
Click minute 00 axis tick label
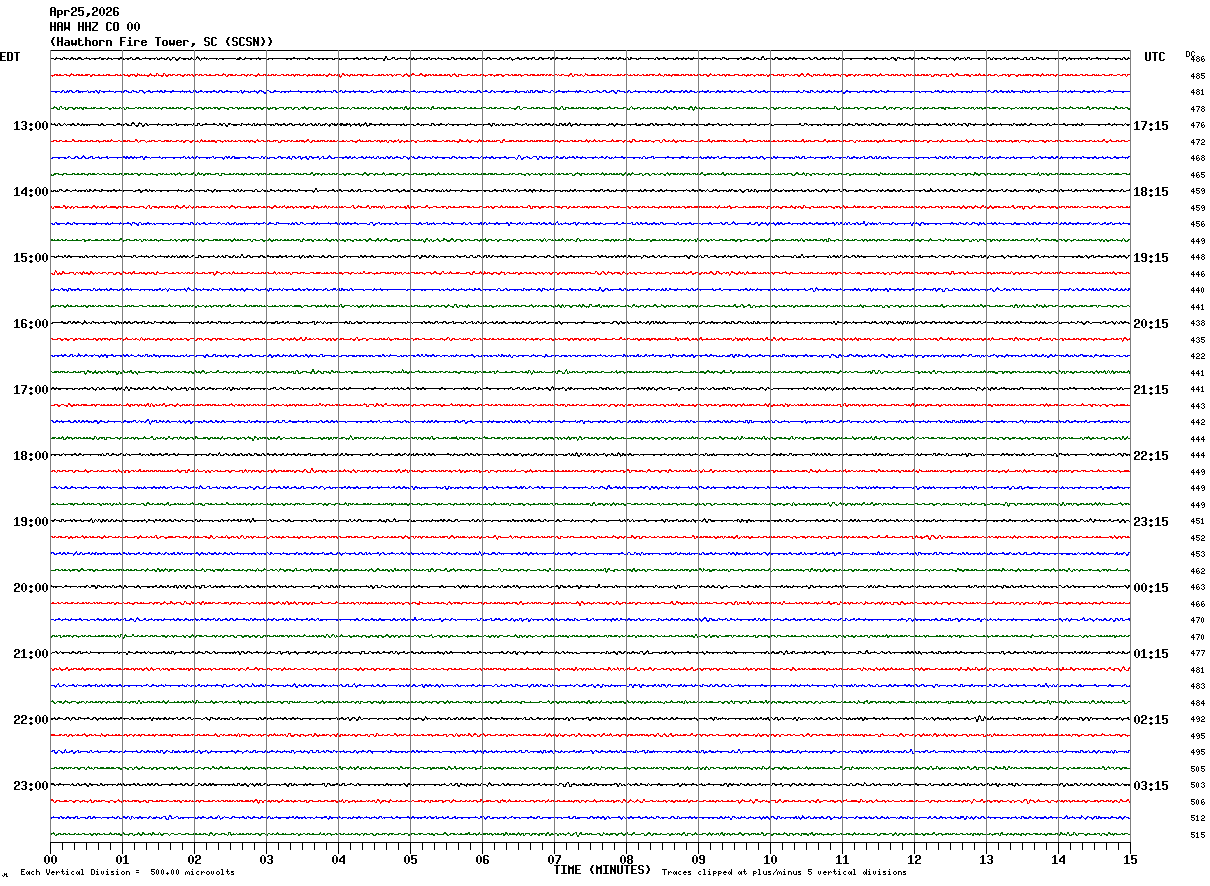pyautogui.click(x=50, y=859)
